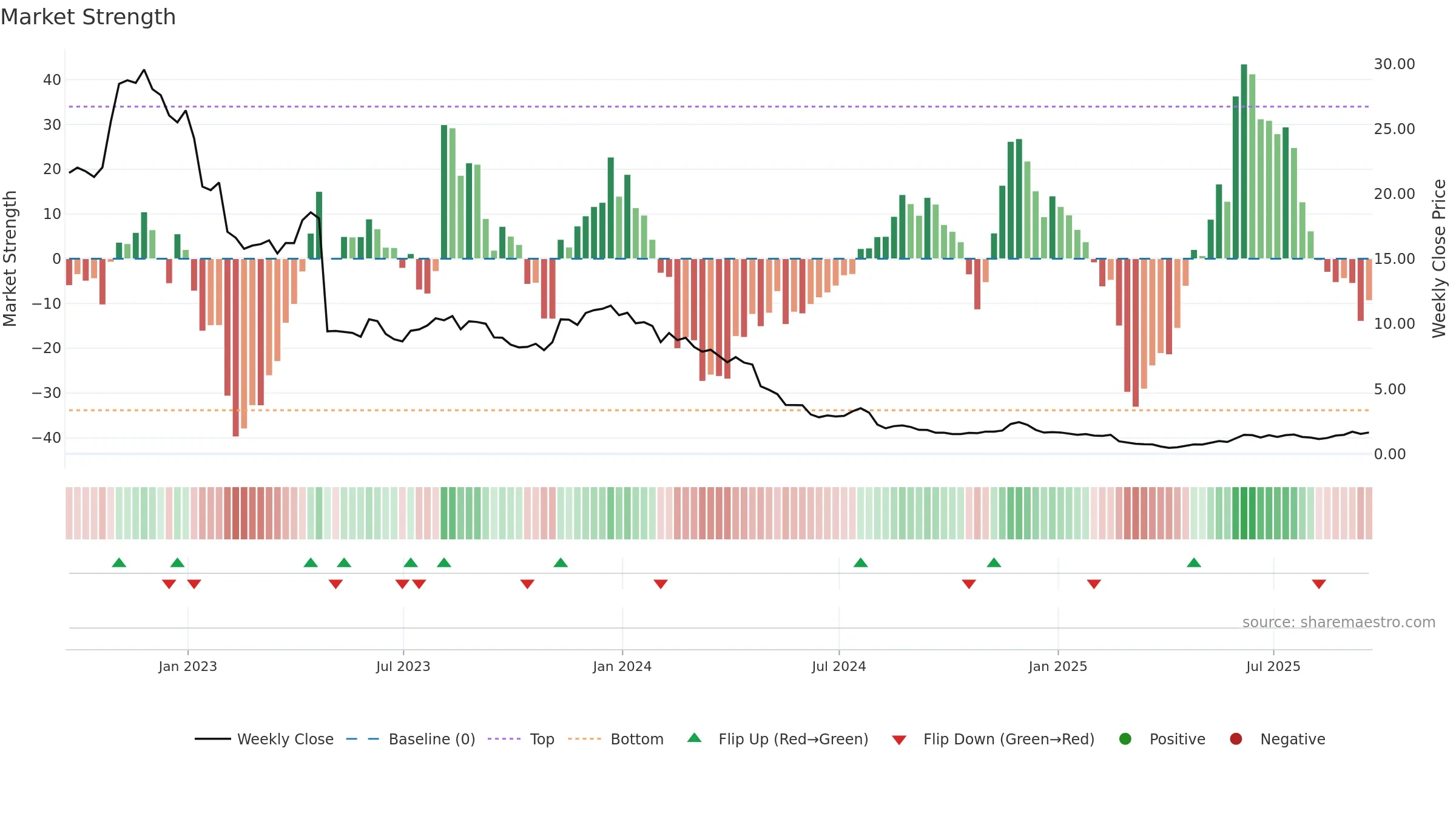This screenshot has width=1456, height=819.
Task: Select the rightmost green flip-up marker
Action: pyautogui.click(x=1194, y=562)
